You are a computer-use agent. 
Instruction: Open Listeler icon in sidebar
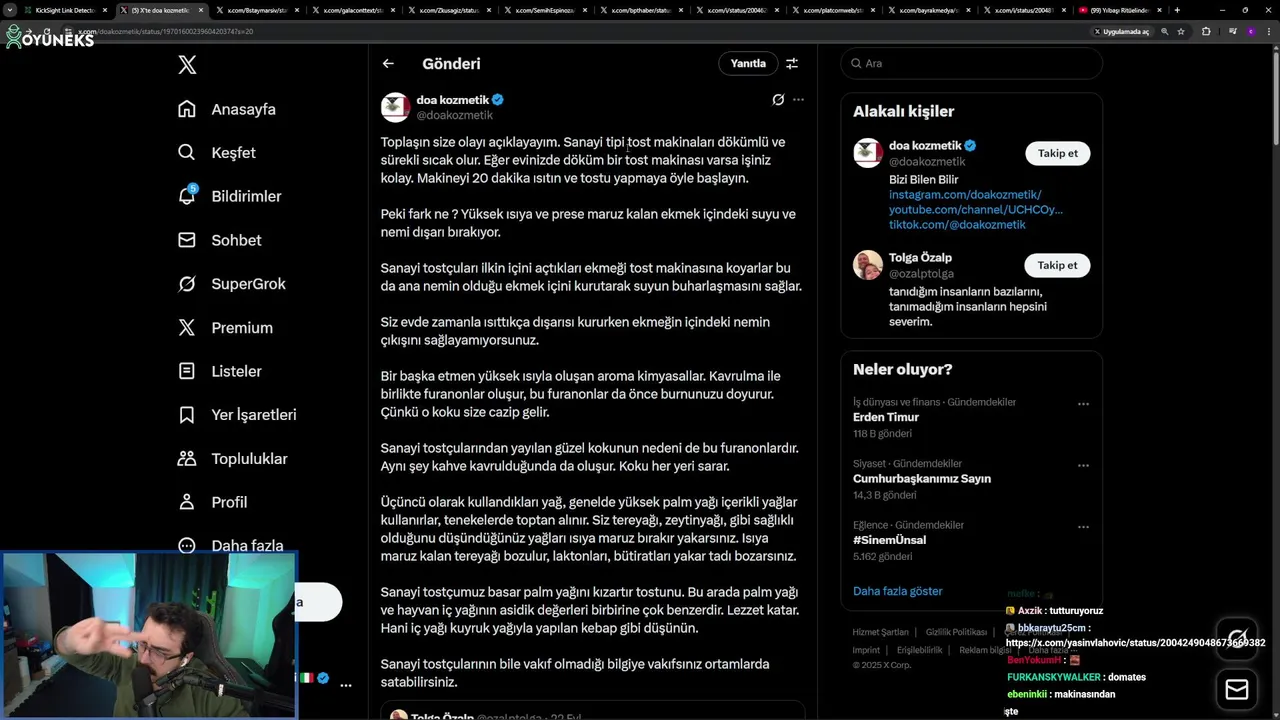(x=187, y=371)
